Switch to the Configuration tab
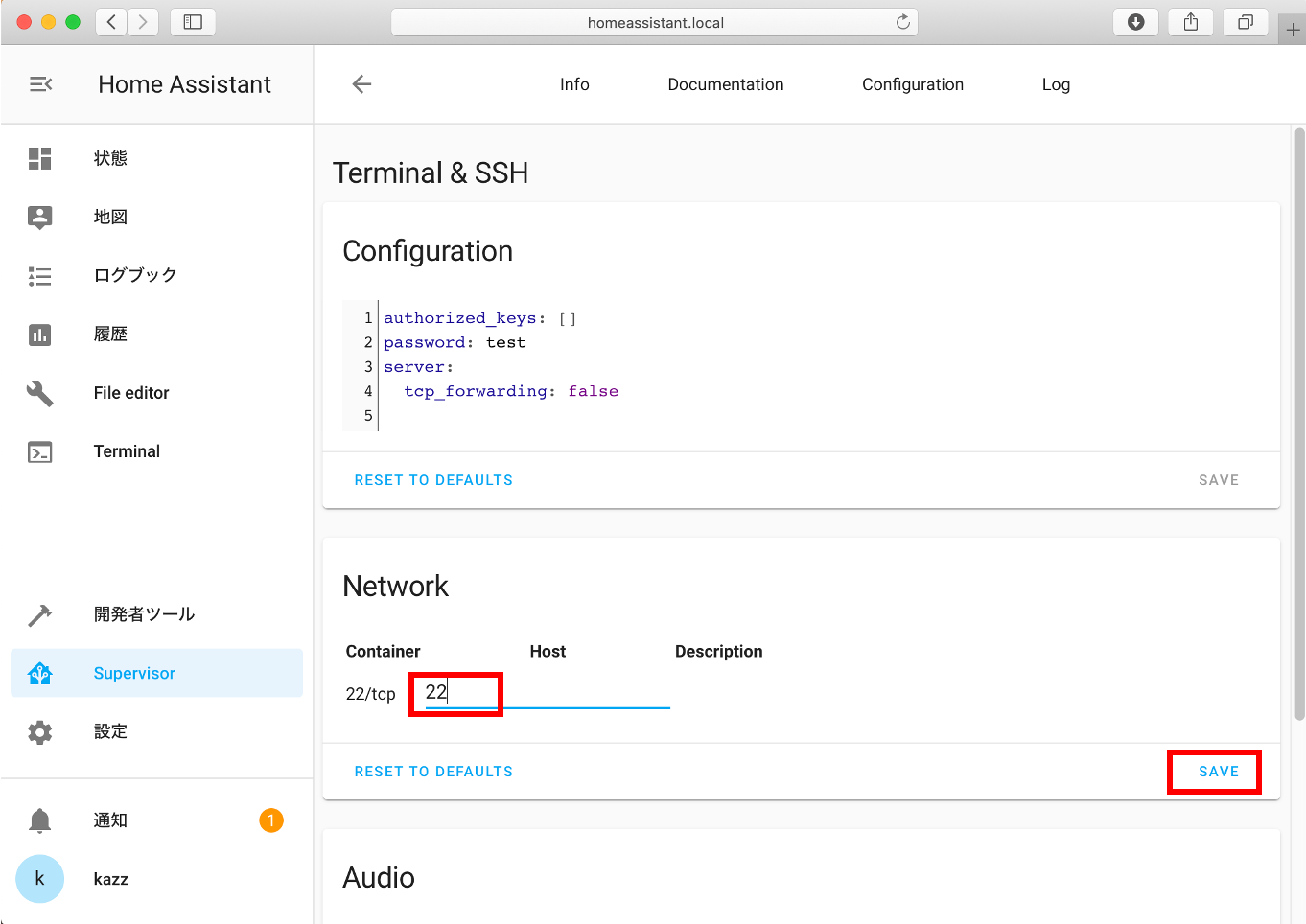This screenshot has width=1306, height=924. pyautogui.click(x=913, y=84)
